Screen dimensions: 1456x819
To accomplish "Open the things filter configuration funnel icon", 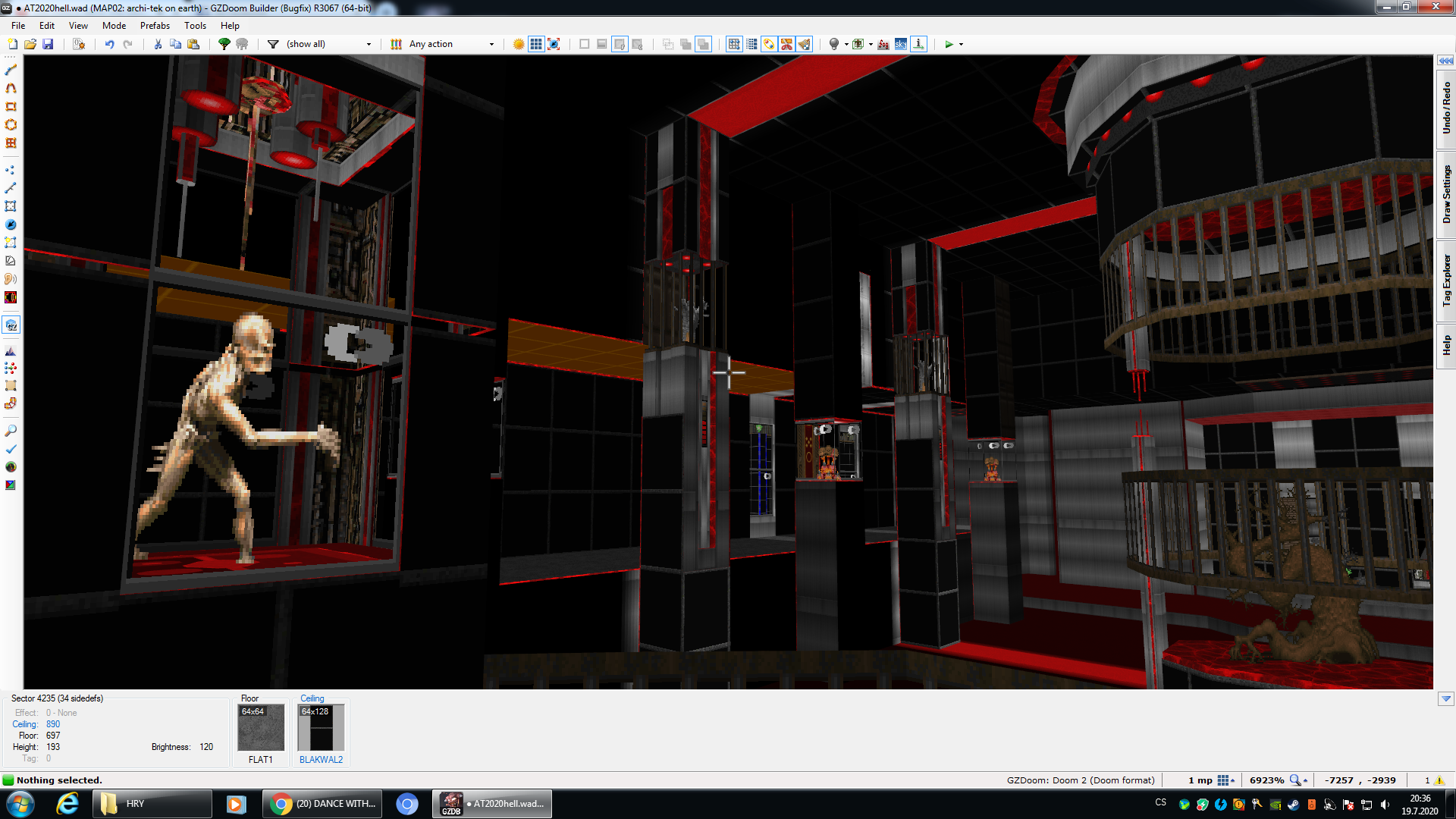I will click(273, 44).
